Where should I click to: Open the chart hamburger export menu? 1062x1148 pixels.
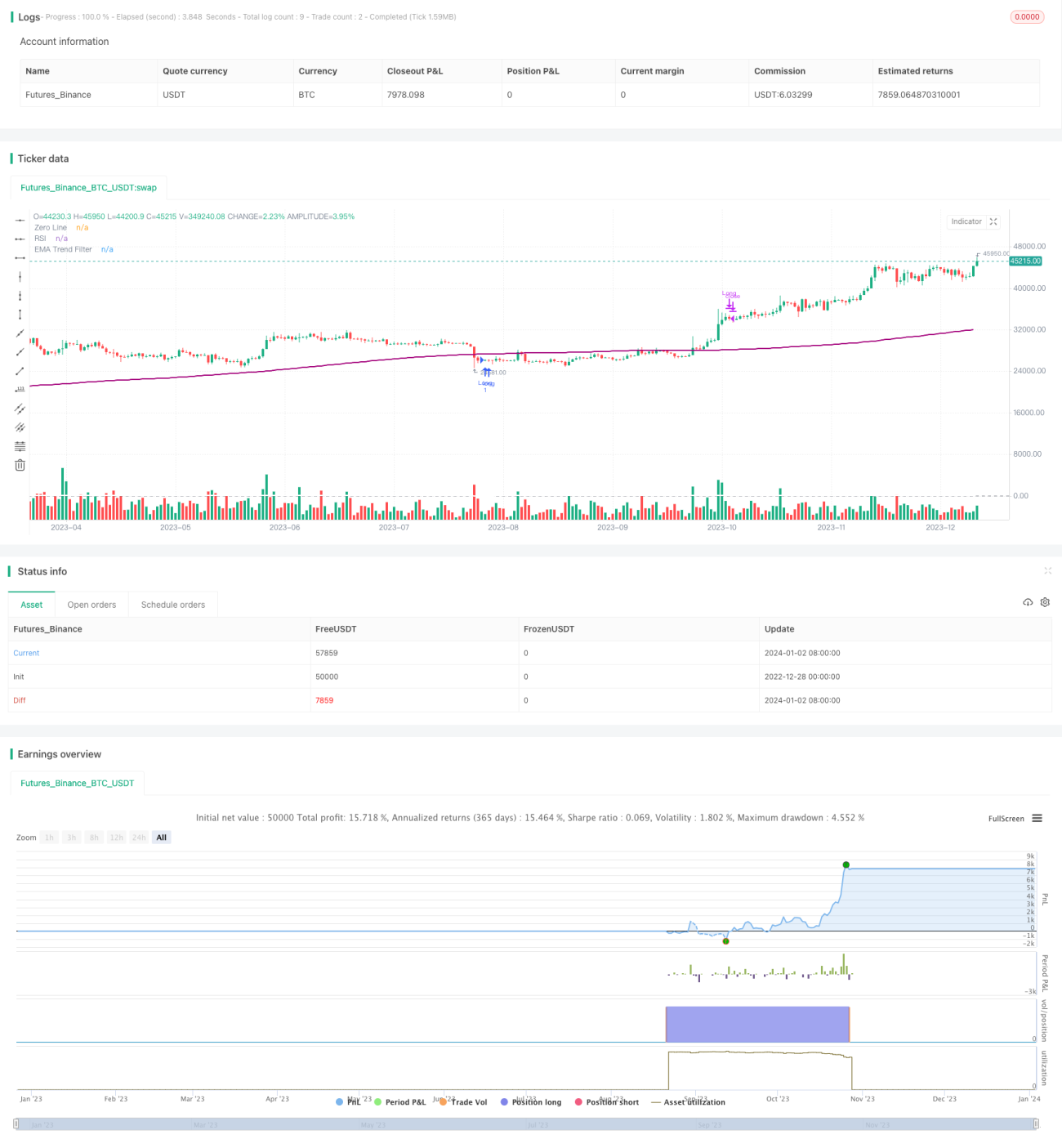click(x=1037, y=818)
